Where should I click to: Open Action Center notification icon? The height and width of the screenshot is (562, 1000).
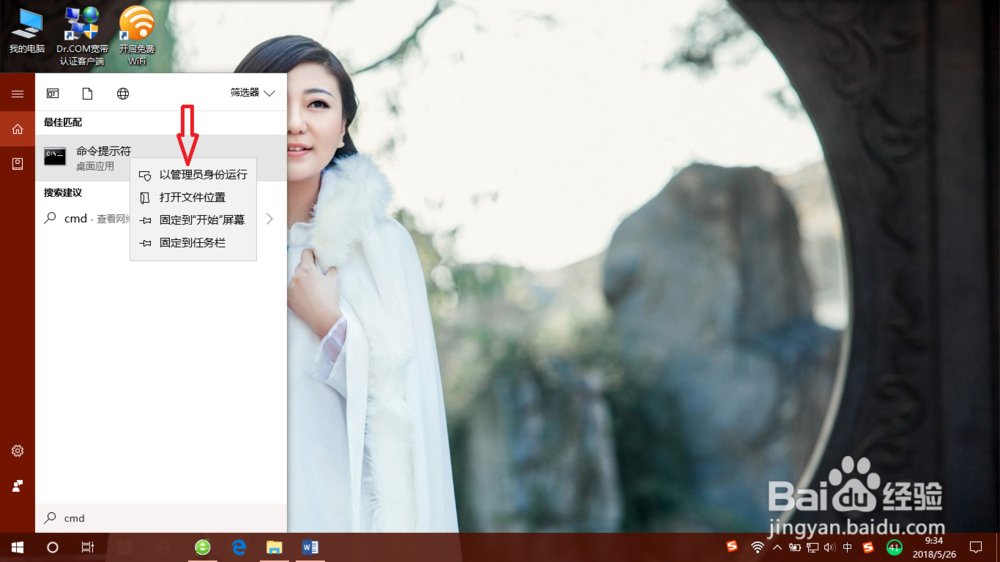976,547
